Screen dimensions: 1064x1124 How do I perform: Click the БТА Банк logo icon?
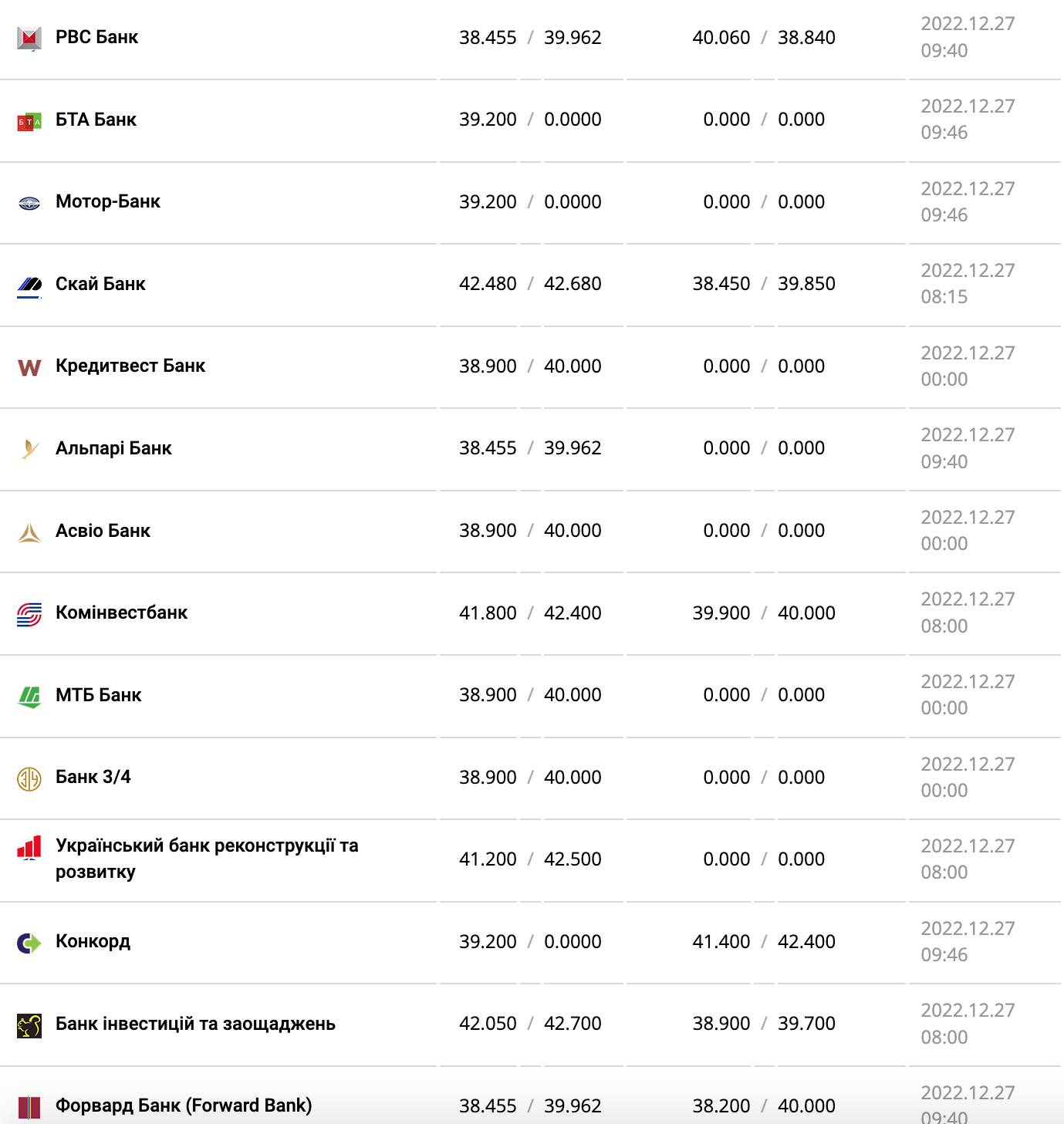pyautogui.click(x=29, y=121)
